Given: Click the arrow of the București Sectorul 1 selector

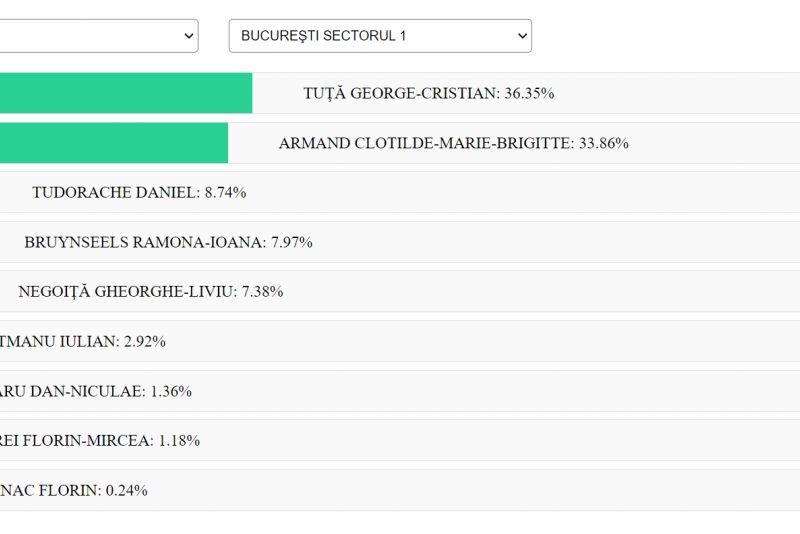Looking at the screenshot, I should point(521,36).
